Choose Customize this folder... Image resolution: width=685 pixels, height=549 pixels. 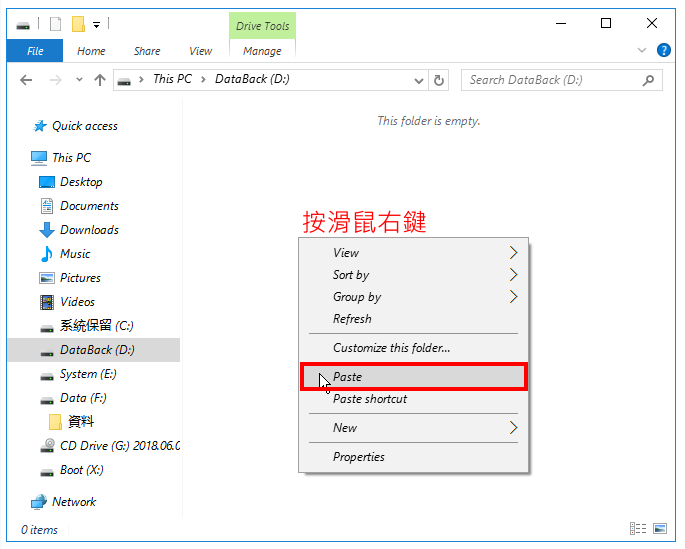(413, 348)
